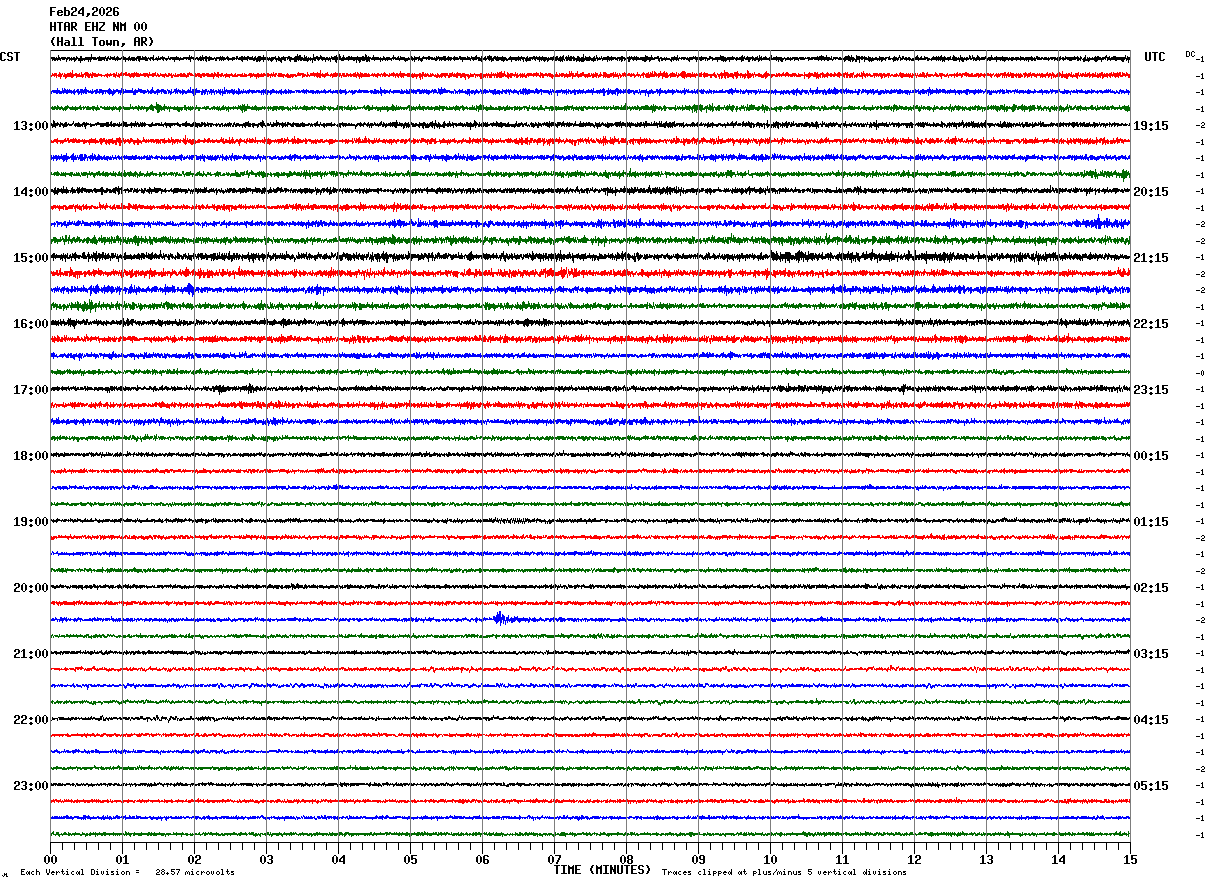Click the 04:15 UTC time label

point(1151,720)
